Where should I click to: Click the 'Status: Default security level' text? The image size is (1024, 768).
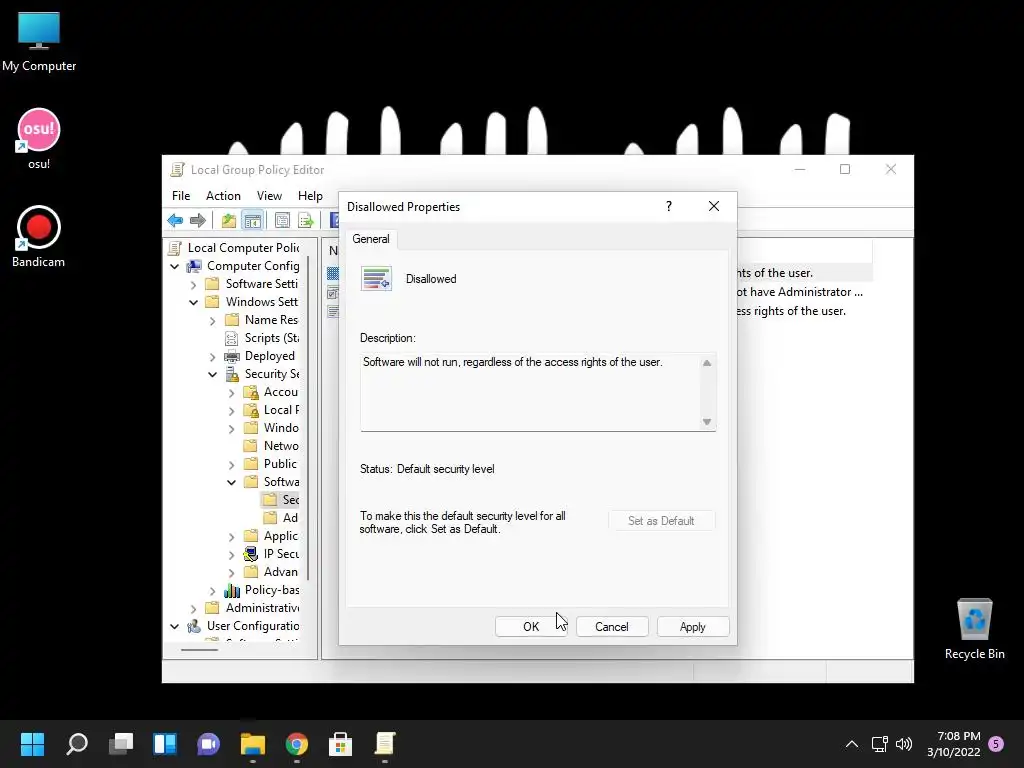point(427,469)
